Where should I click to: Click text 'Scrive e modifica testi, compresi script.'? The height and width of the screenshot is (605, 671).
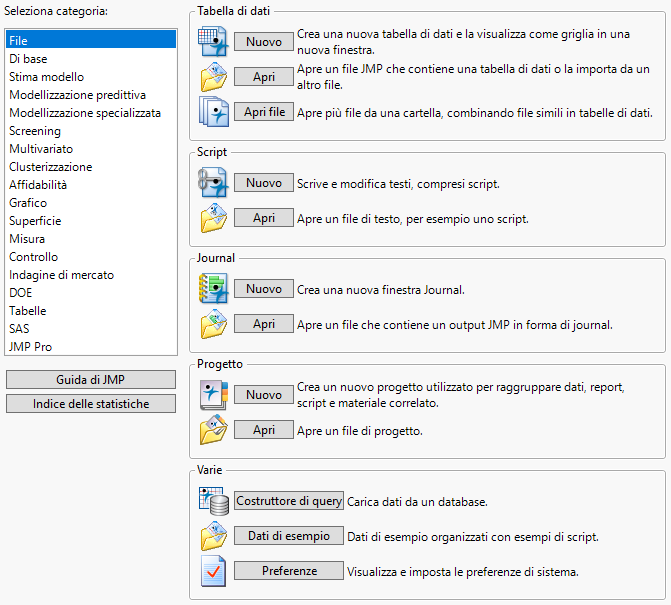click(x=398, y=184)
